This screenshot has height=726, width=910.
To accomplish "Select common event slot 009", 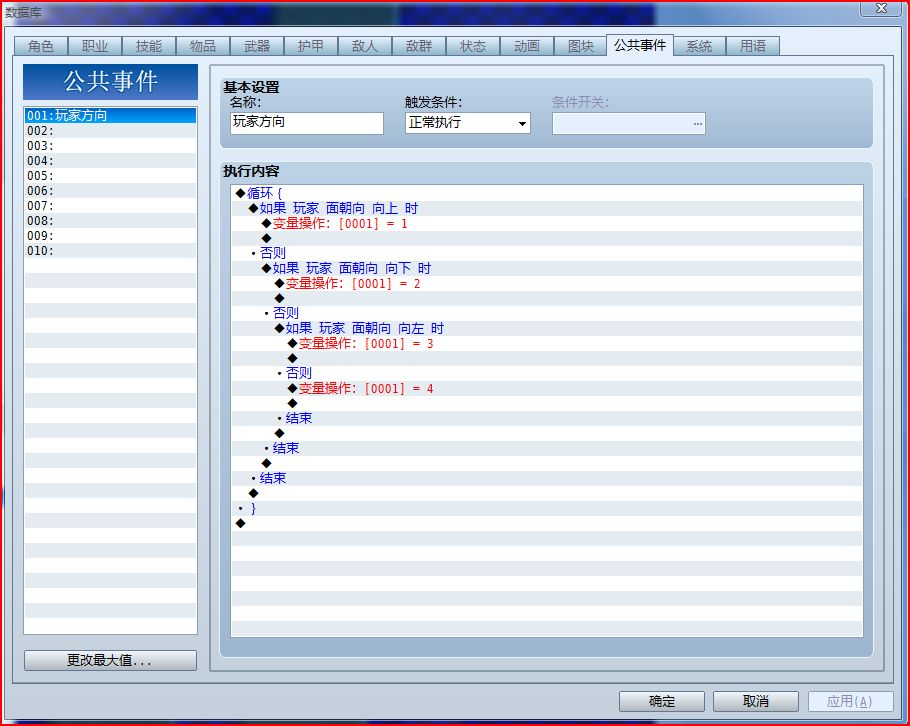I will click(110, 236).
